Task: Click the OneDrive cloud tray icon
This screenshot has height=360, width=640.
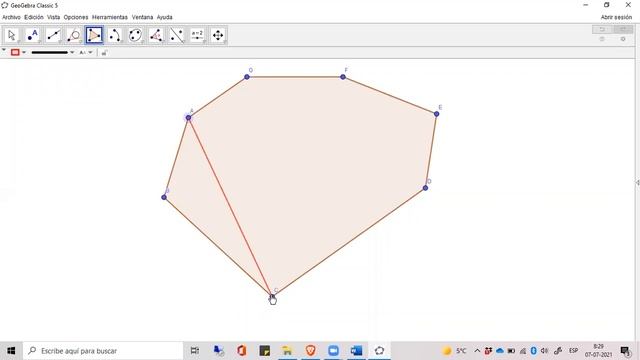Action: coord(500,351)
